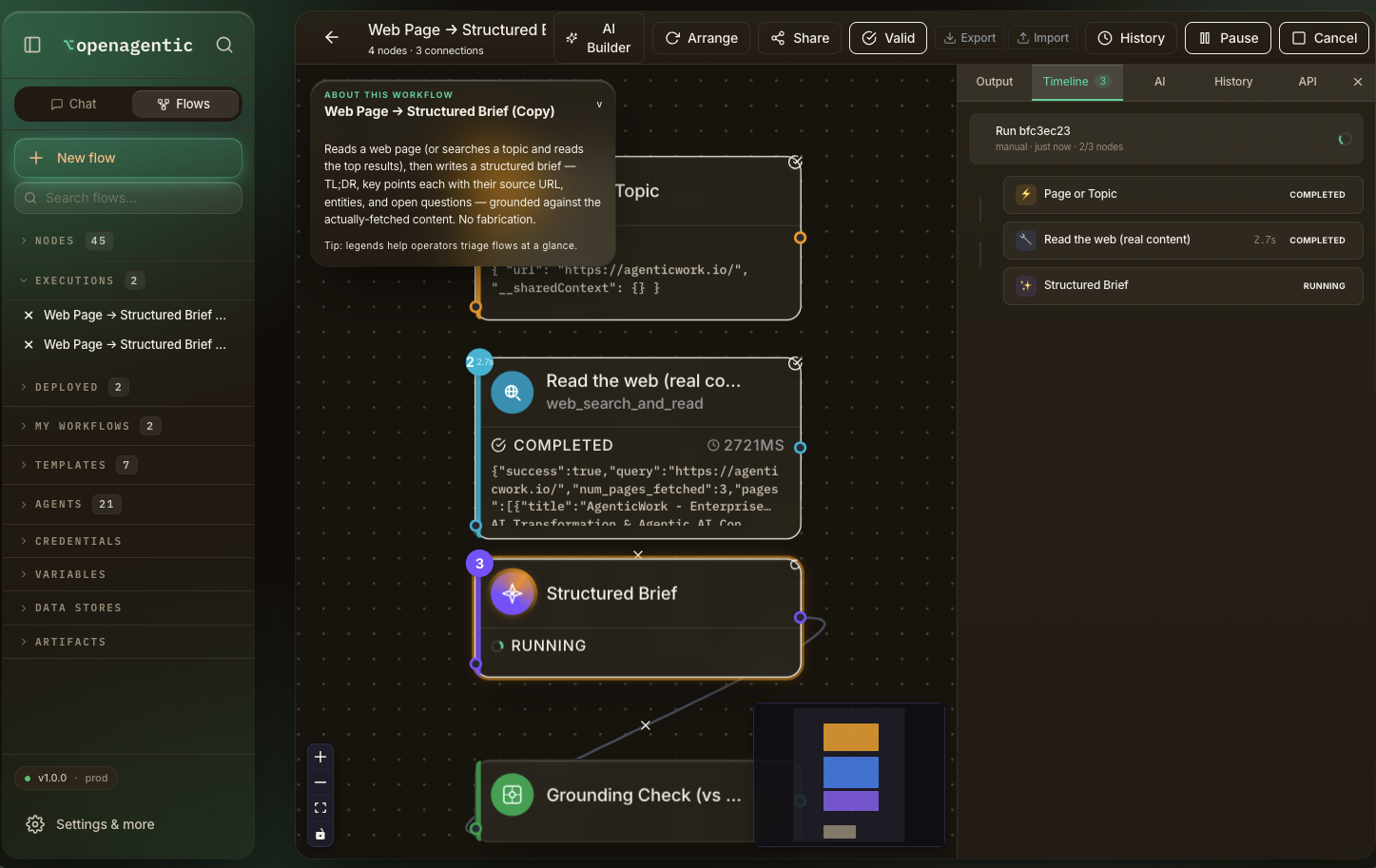Expand the Credentials section

[x=128, y=541]
